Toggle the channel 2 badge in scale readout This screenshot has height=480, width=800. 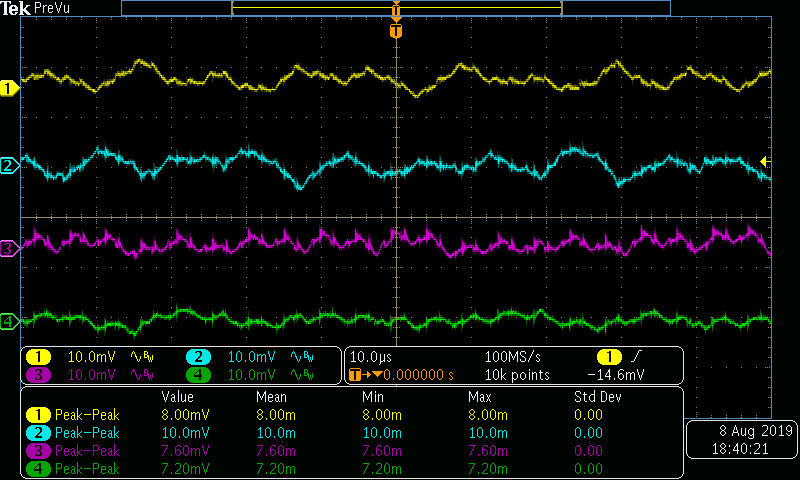pos(198,357)
